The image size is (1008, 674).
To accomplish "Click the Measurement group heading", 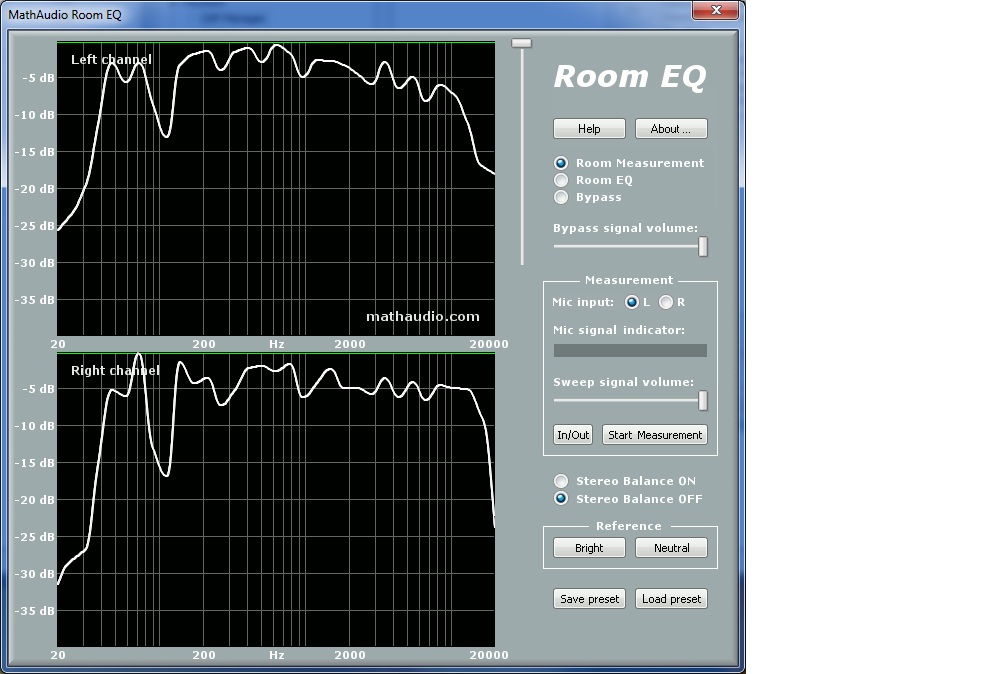I will coord(629,280).
